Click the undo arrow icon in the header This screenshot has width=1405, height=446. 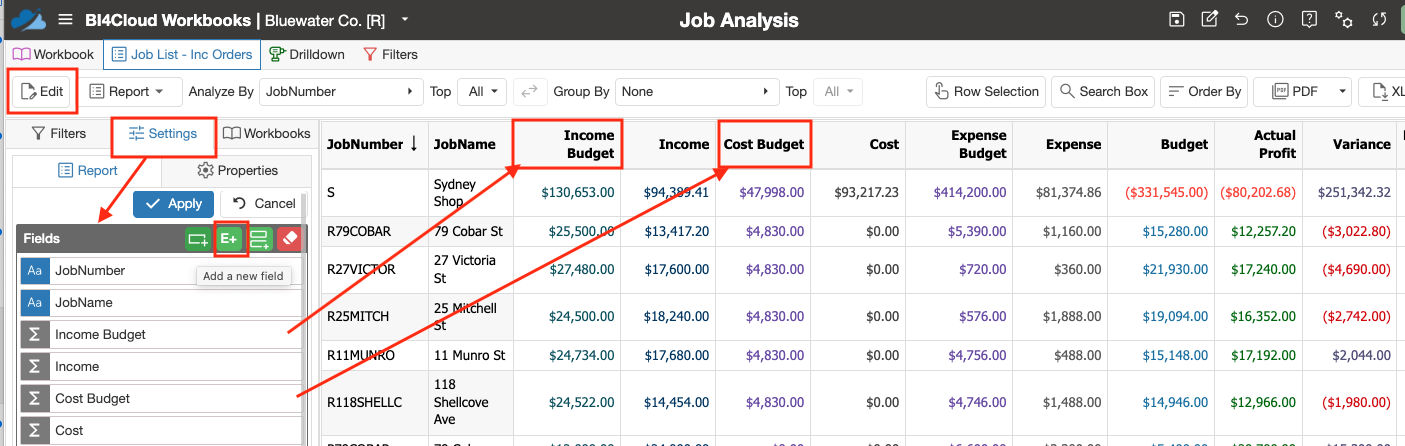point(1242,19)
